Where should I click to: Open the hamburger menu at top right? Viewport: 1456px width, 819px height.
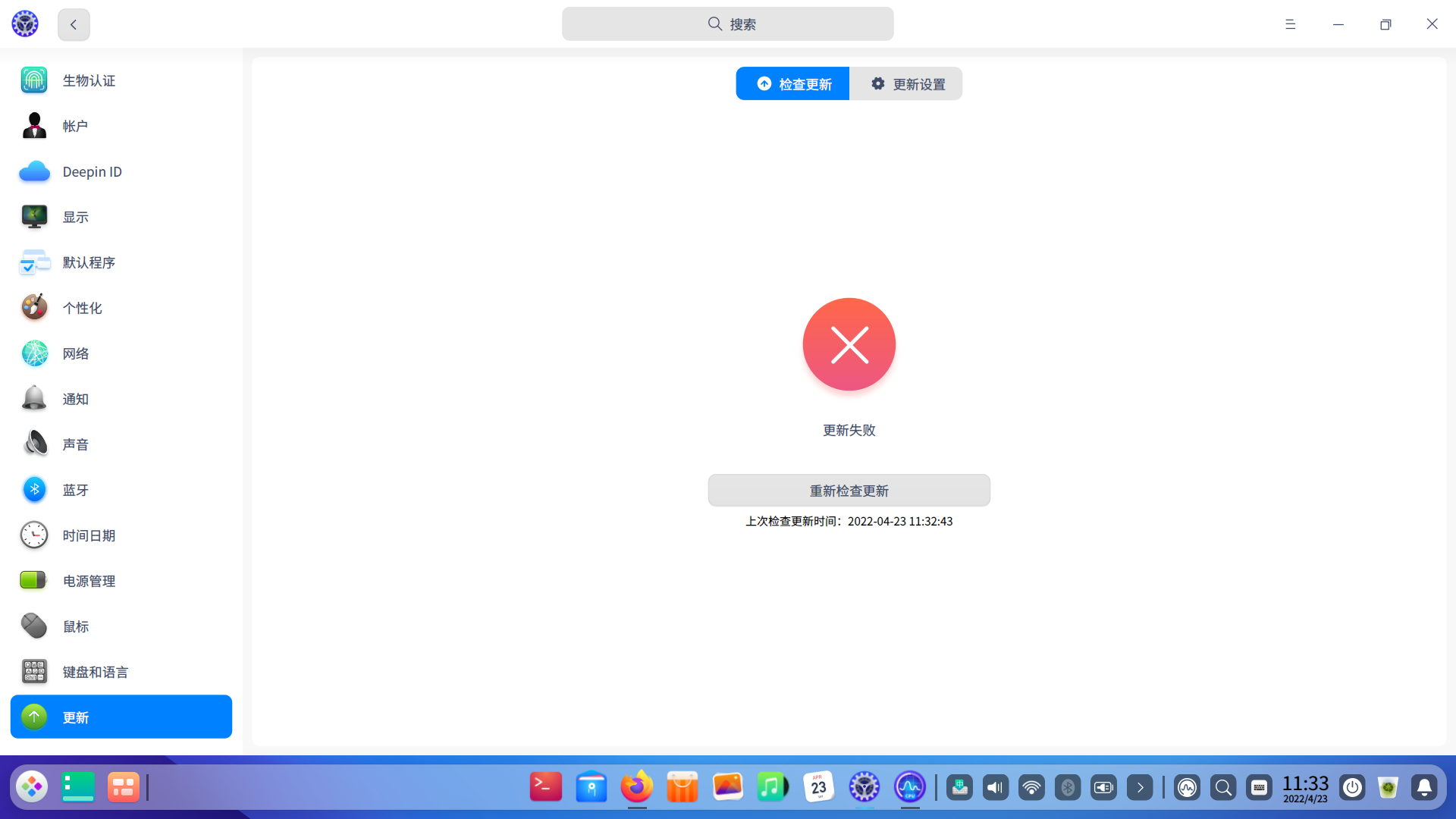point(1290,24)
